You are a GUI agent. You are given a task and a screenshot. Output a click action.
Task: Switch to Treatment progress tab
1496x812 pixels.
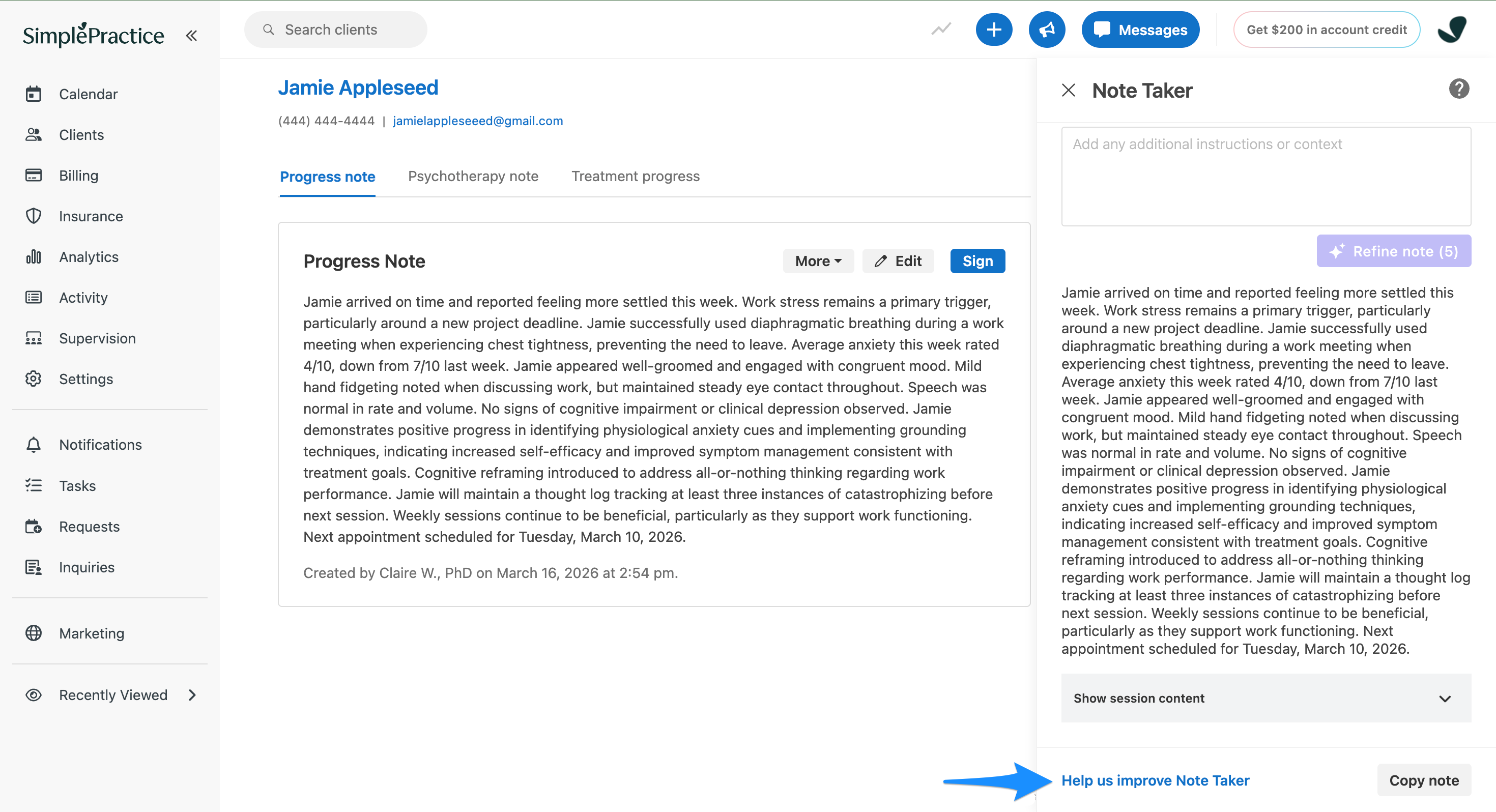pyautogui.click(x=636, y=177)
